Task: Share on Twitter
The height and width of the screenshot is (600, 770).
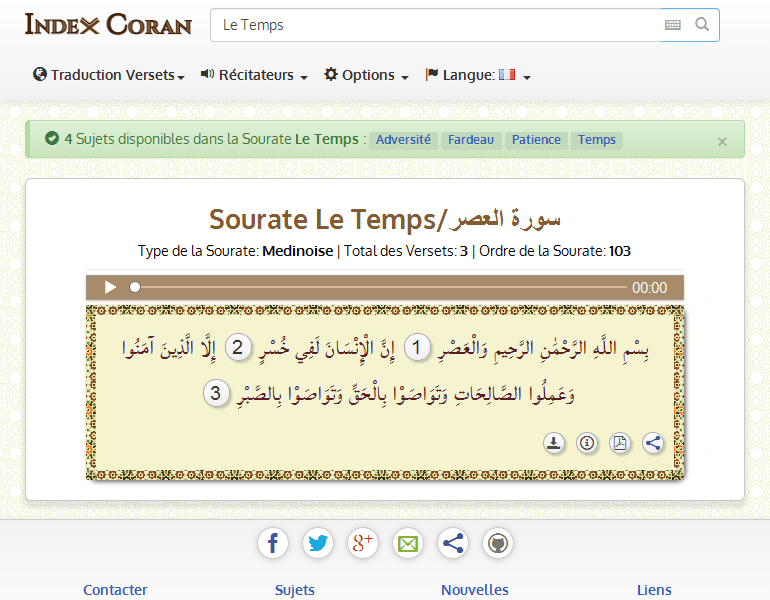Action: click(x=318, y=543)
